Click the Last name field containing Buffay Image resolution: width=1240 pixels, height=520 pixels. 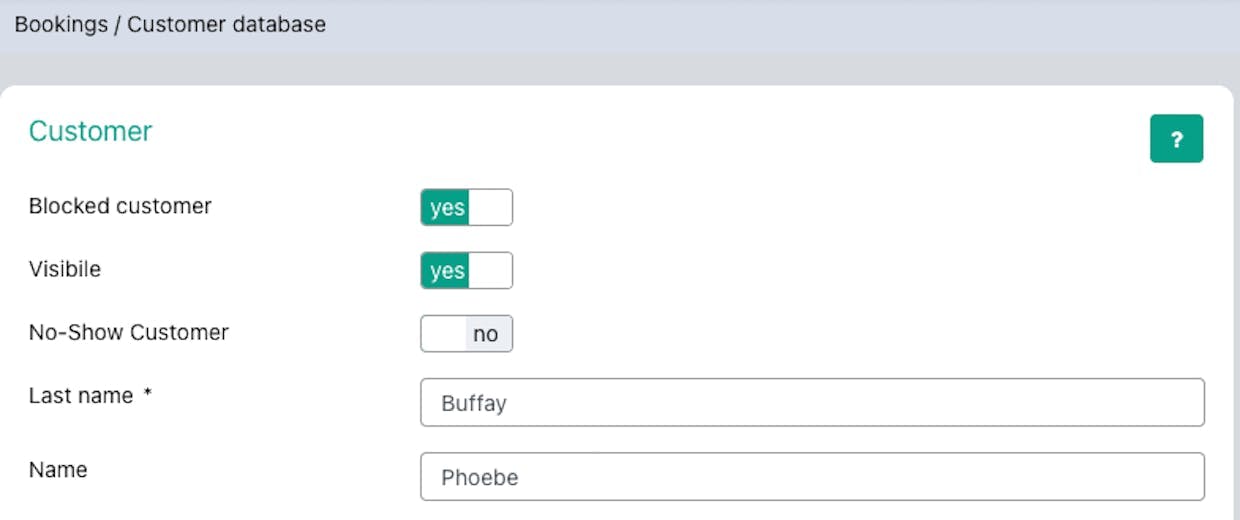coord(812,403)
